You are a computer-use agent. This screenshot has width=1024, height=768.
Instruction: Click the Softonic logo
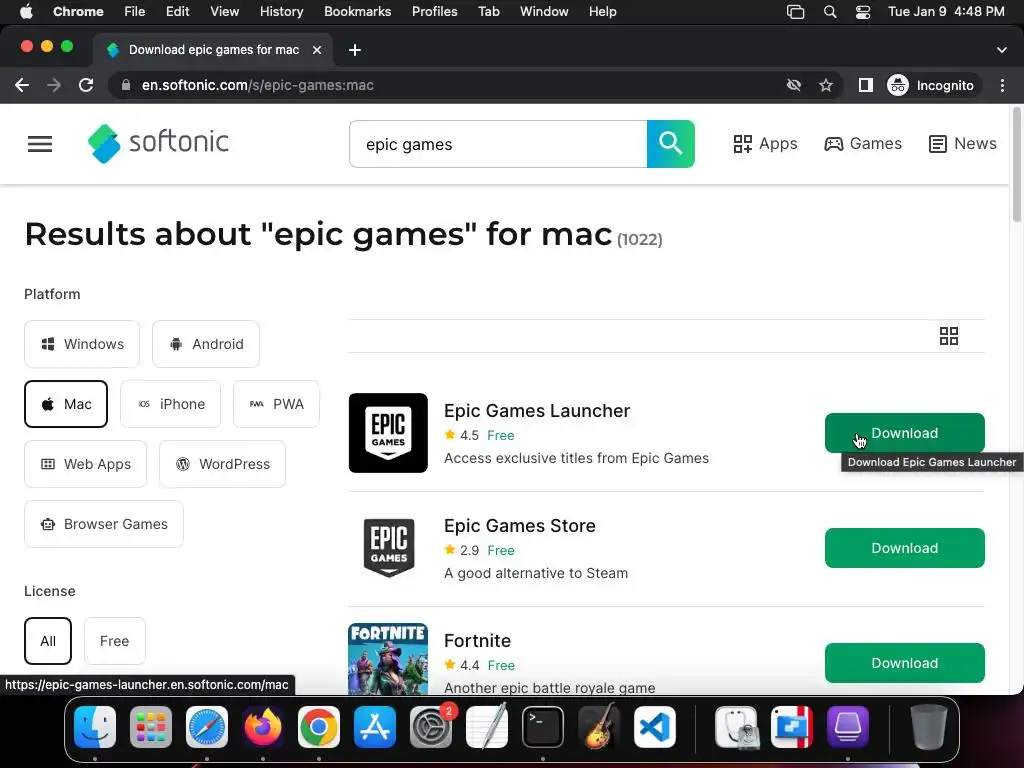pos(158,143)
